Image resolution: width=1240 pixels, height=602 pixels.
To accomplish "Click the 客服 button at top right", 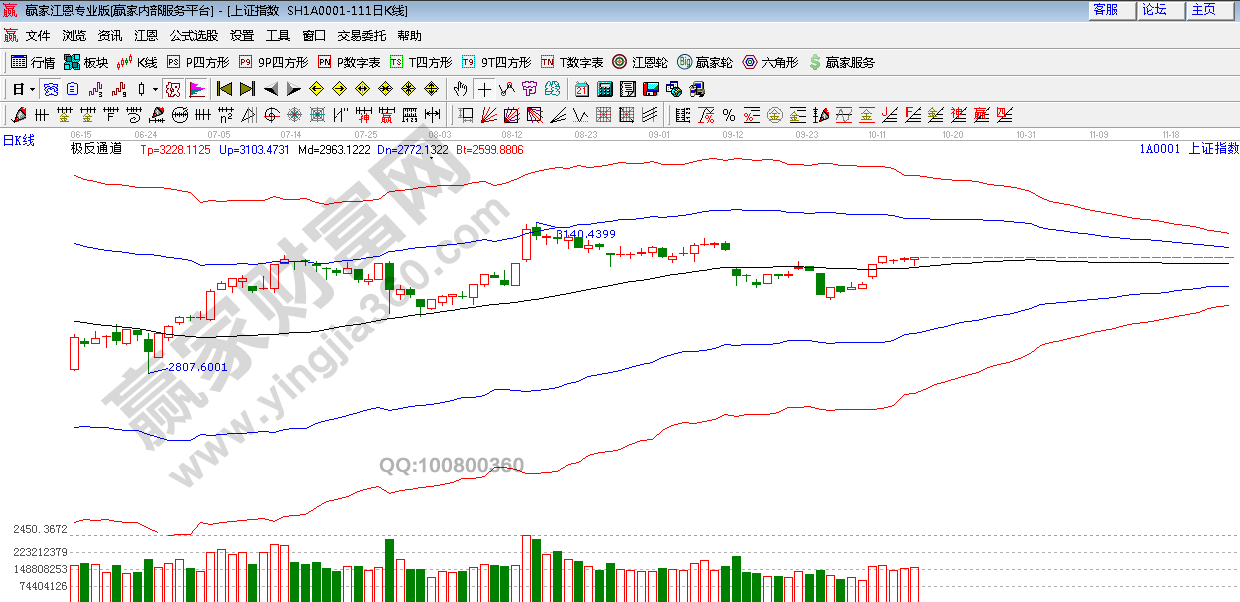I will point(1105,10).
